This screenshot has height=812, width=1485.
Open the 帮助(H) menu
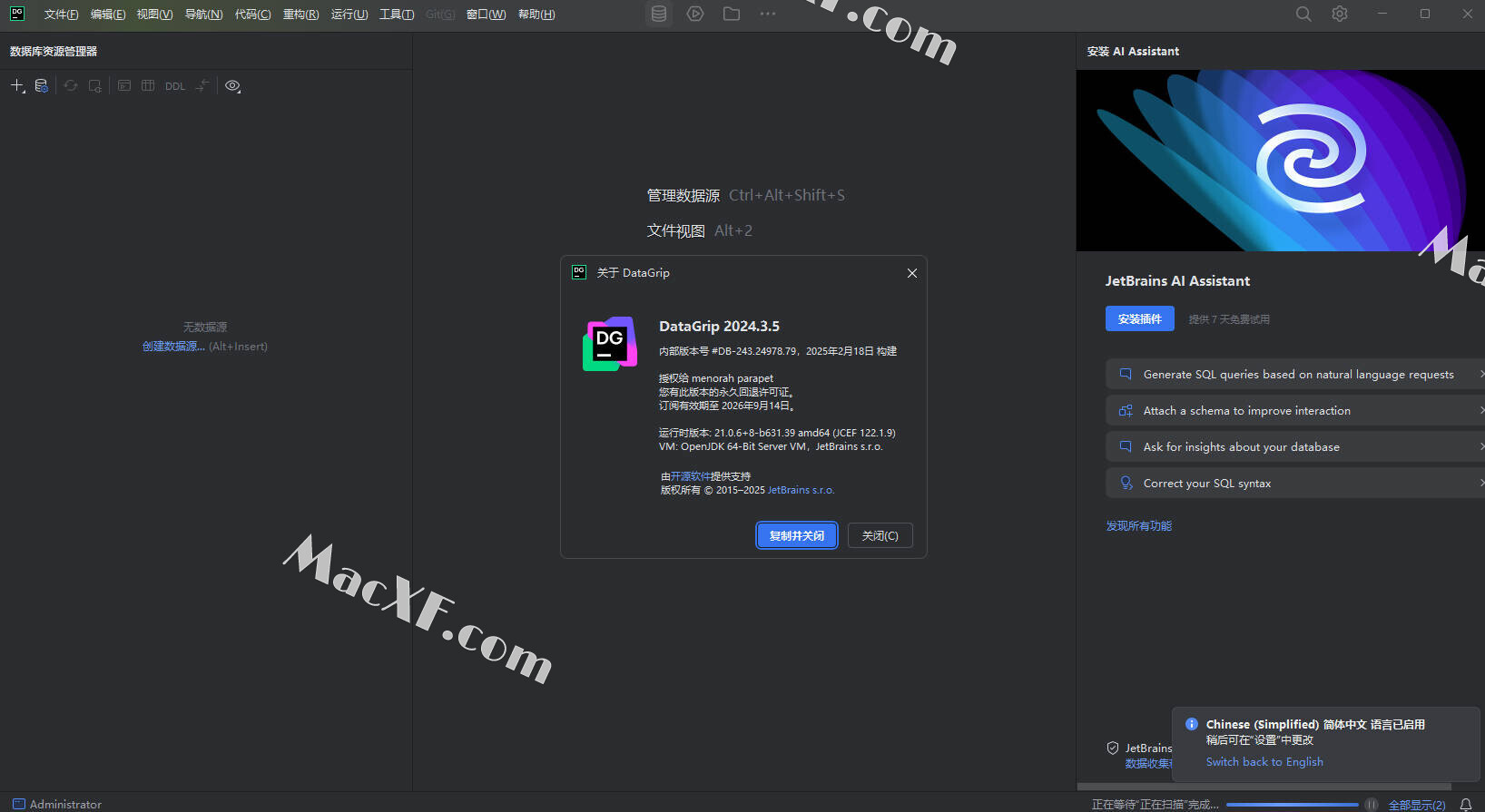536,15
